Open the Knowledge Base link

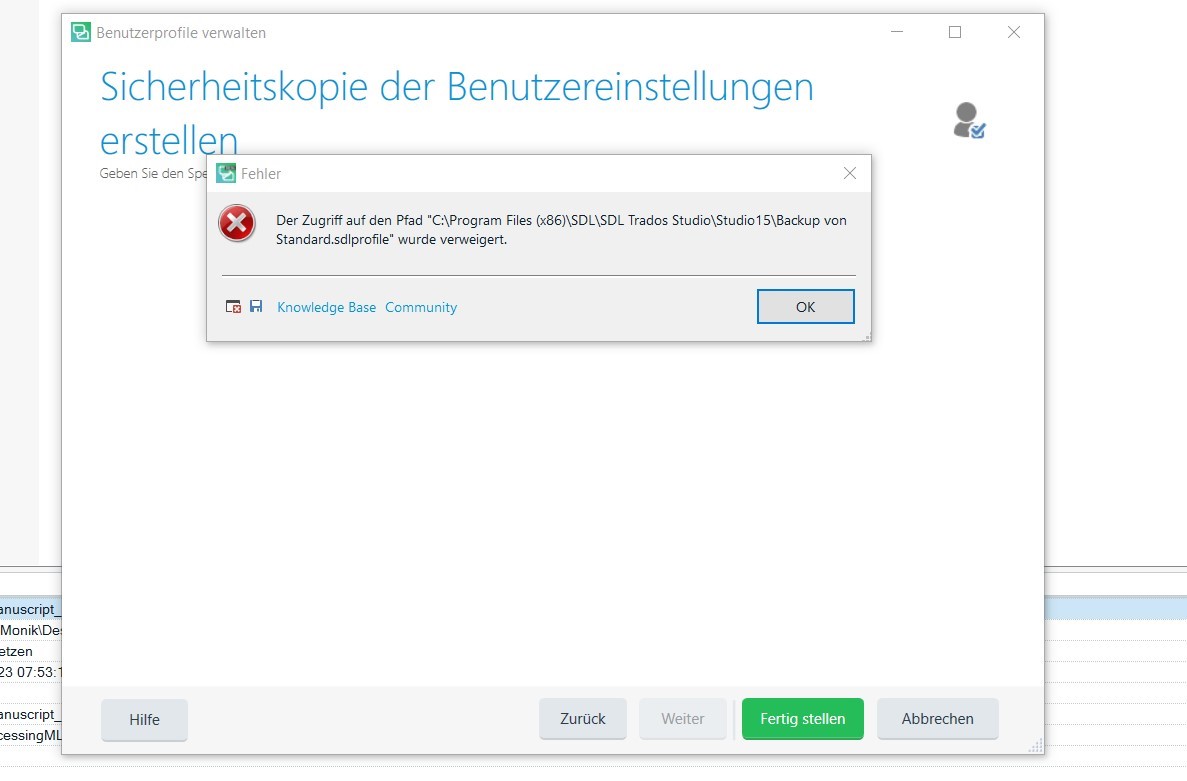point(326,307)
